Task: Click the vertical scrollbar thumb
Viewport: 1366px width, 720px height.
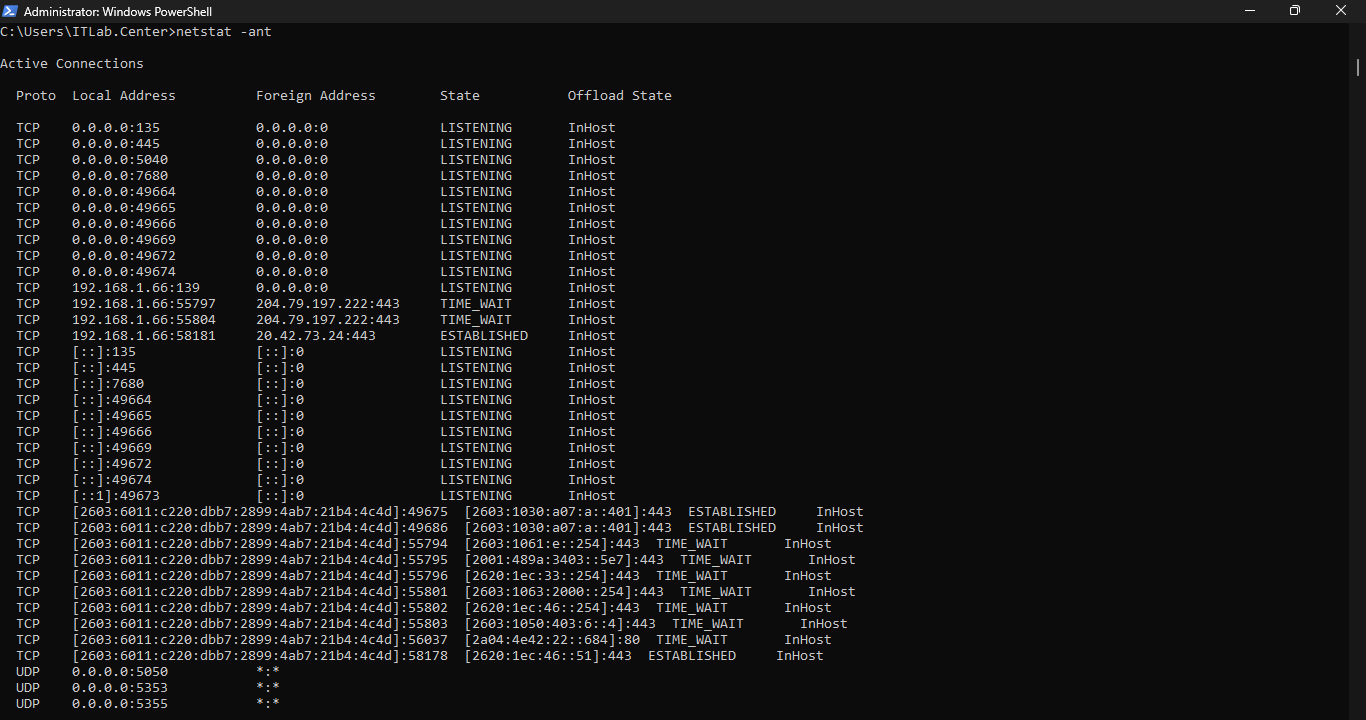Action: [1358, 67]
